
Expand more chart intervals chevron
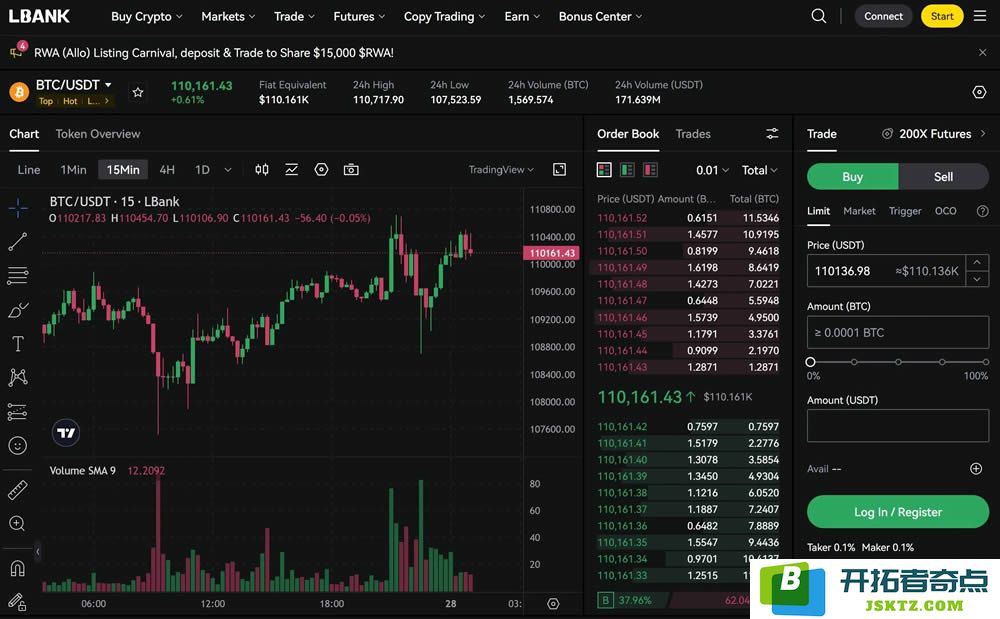point(228,170)
